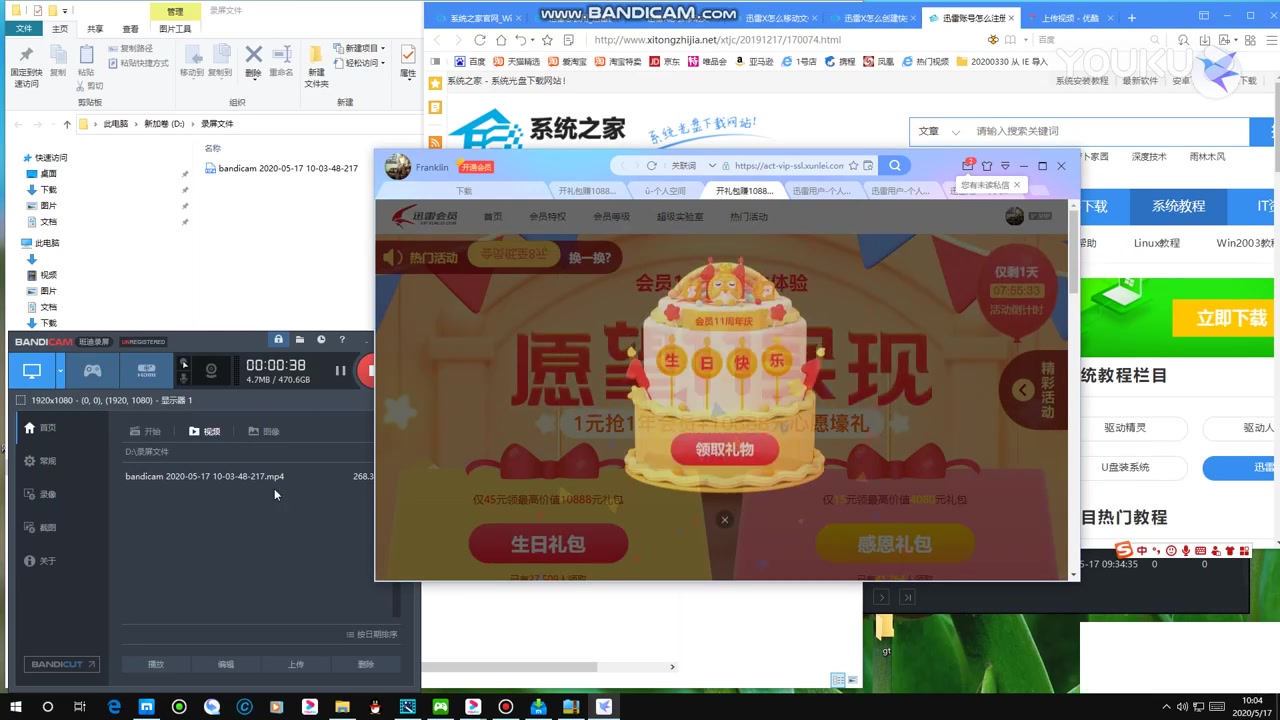The width and height of the screenshot is (1280, 720).
Task: Click 属性 properties icon in Explorer
Action: (408, 61)
